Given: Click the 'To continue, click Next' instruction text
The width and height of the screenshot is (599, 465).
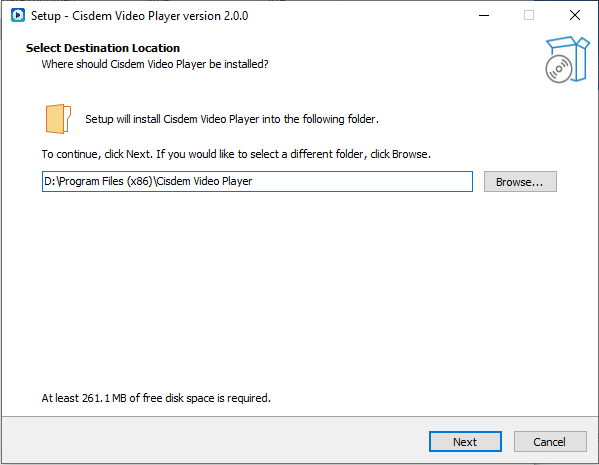Looking at the screenshot, I should [x=236, y=154].
